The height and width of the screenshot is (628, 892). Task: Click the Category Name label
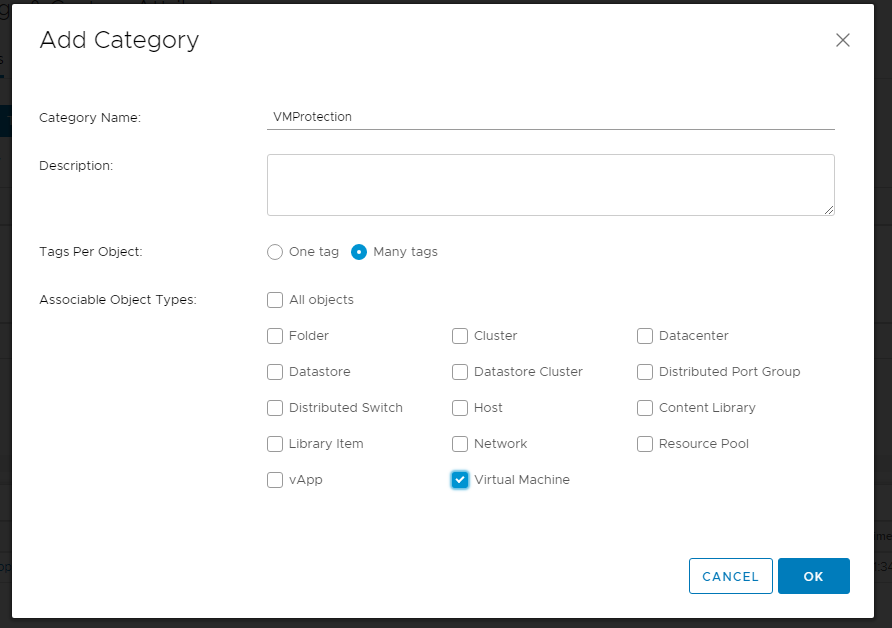pyautogui.click(x=90, y=118)
